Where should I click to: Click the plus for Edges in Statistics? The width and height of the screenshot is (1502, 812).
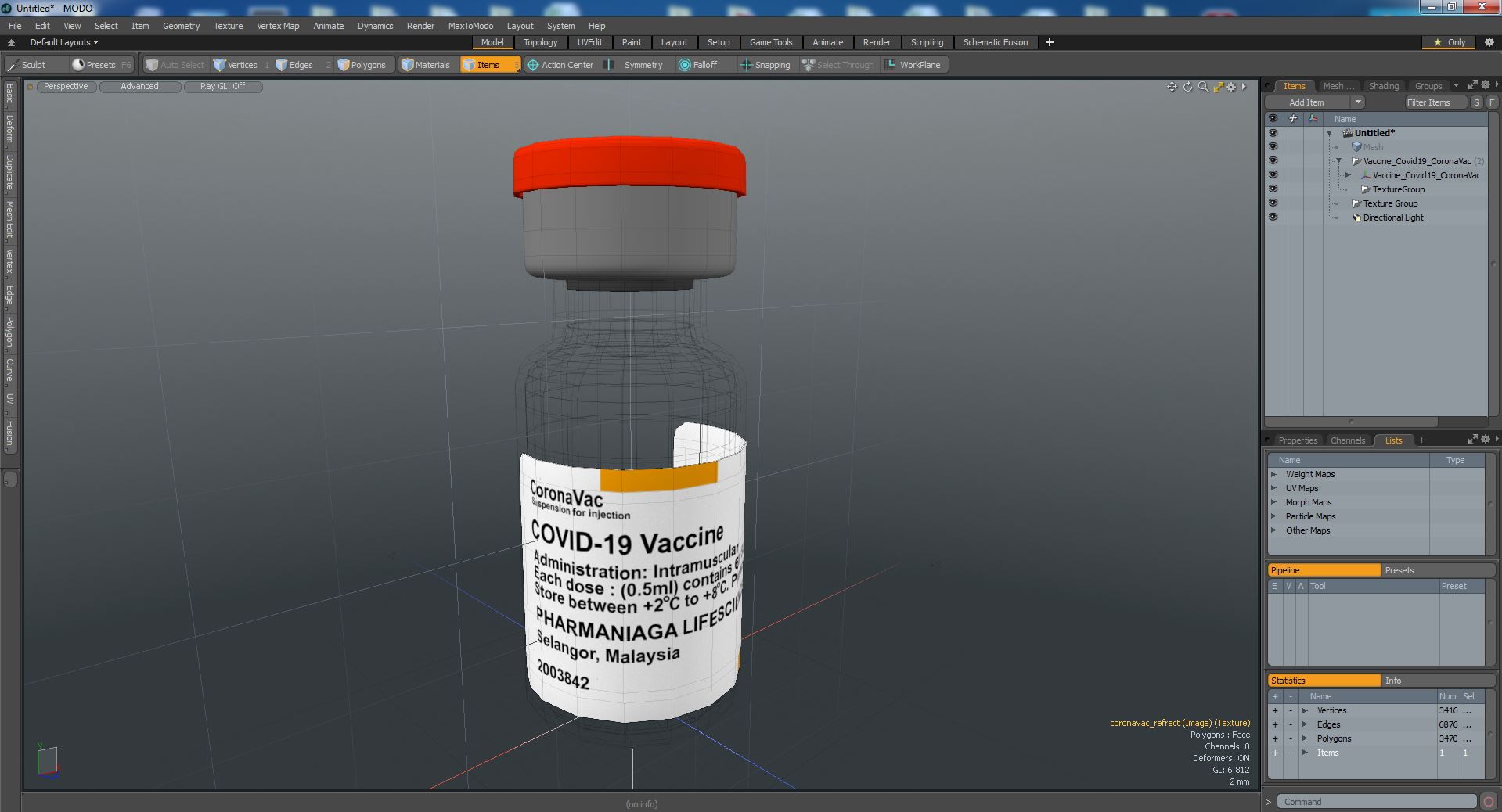[1274, 724]
